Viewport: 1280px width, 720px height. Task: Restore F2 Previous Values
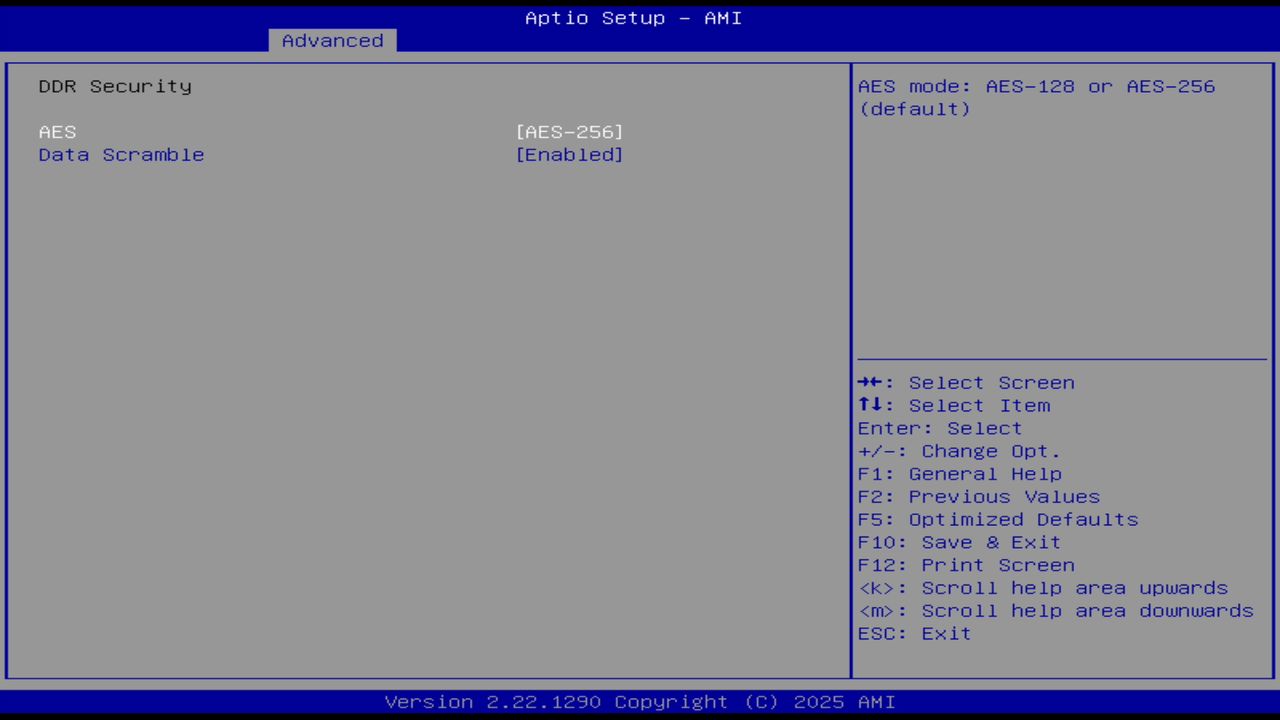coord(978,496)
